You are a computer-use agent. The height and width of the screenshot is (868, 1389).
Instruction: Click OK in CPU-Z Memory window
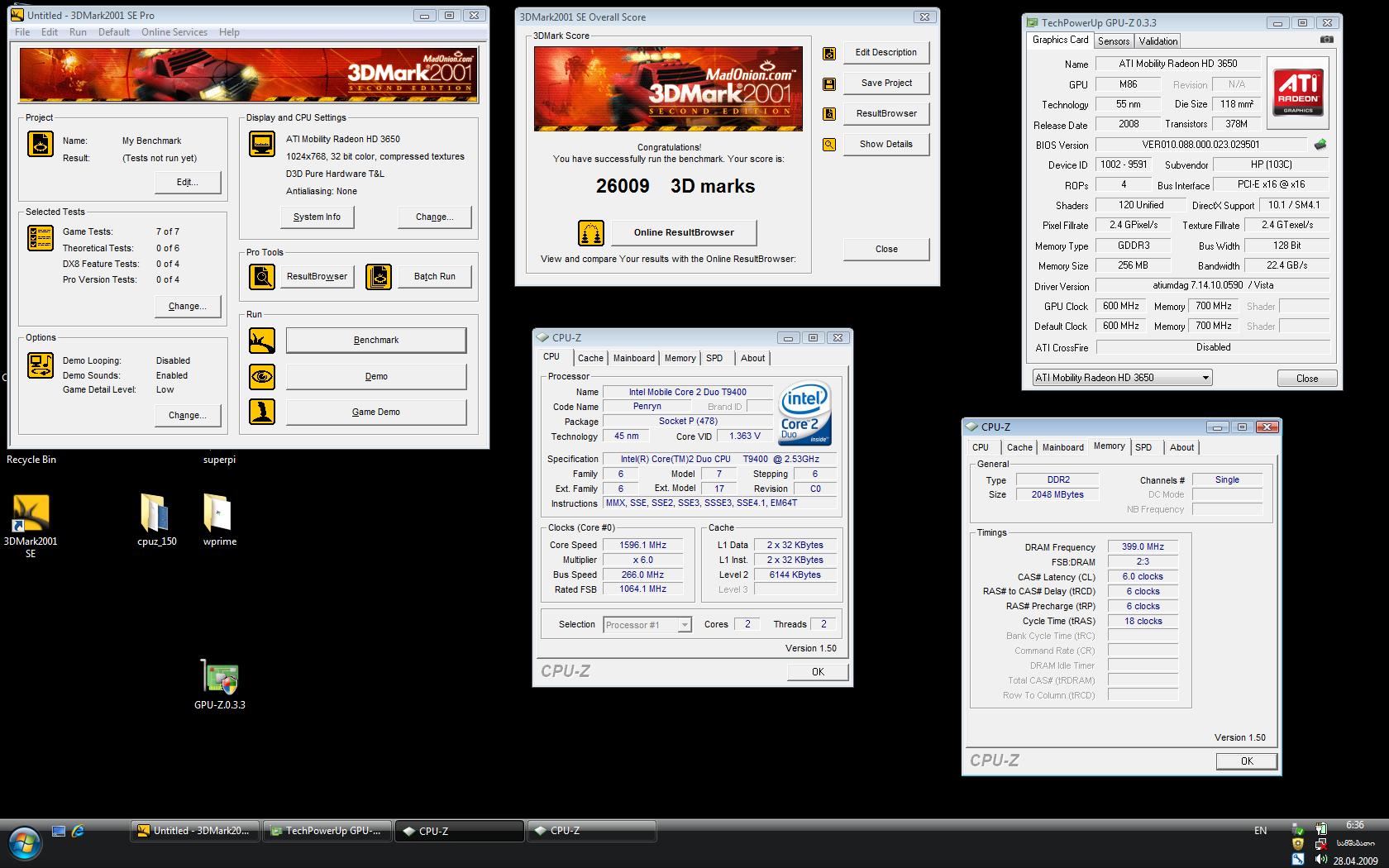(x=1247, y=761)
